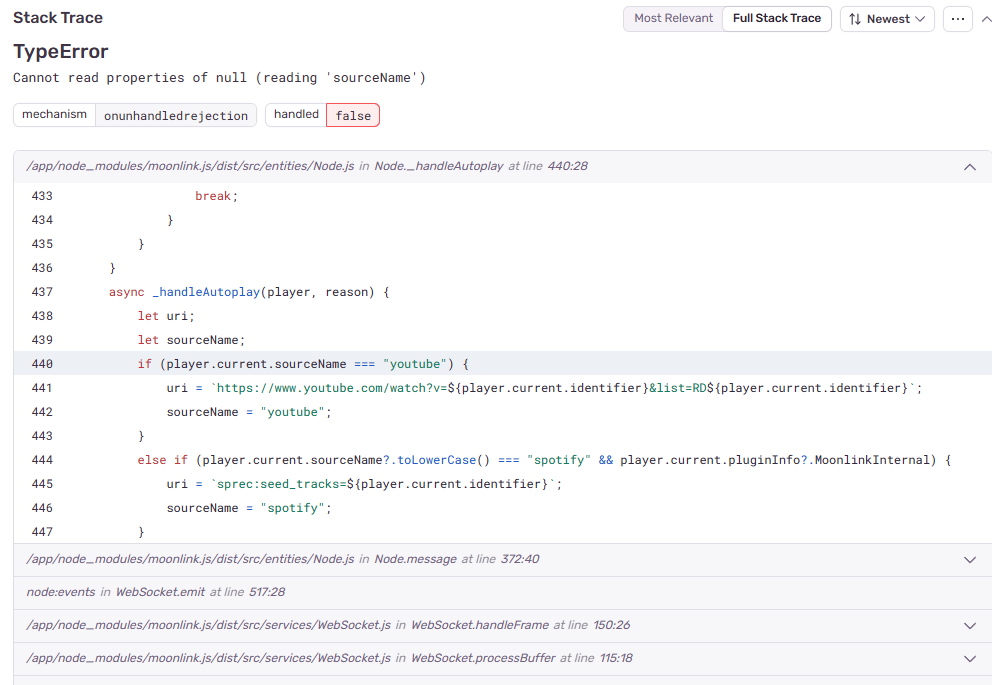Click the TypeError heading

pos(61,52)
